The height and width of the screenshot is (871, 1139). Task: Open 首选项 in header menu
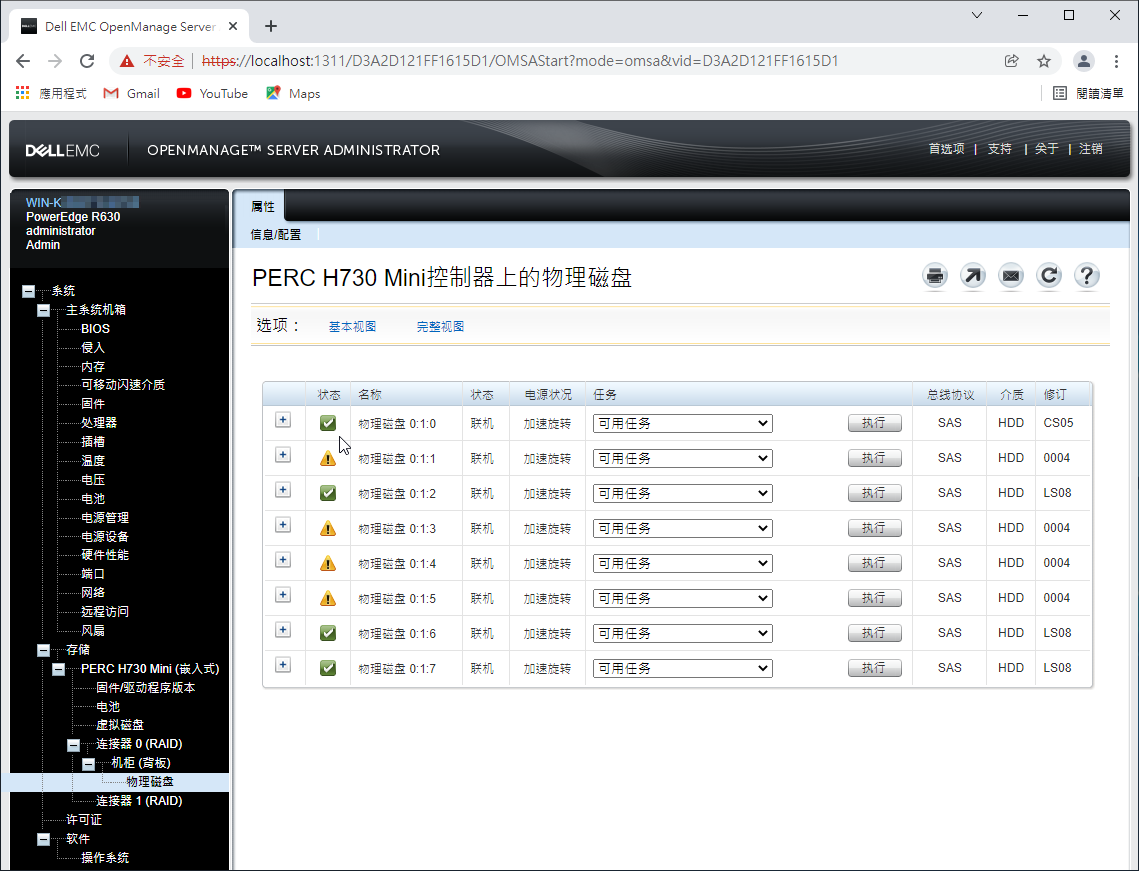pyautogui.click(x=947, y=149)
